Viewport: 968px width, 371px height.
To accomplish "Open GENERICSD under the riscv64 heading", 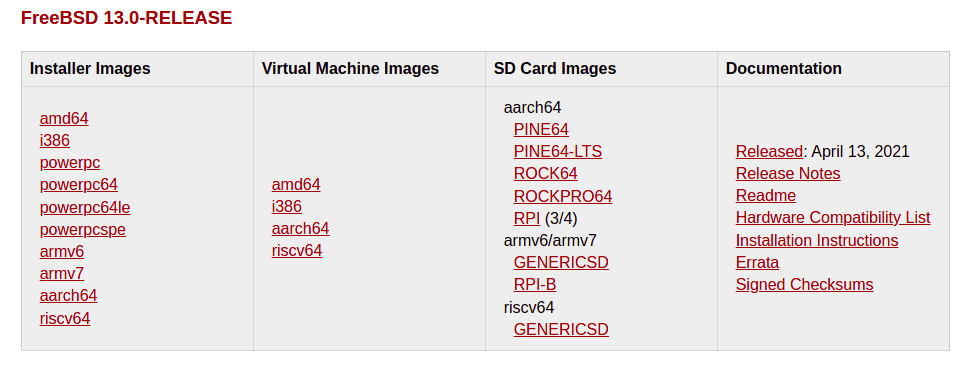I will coord(561,329).
